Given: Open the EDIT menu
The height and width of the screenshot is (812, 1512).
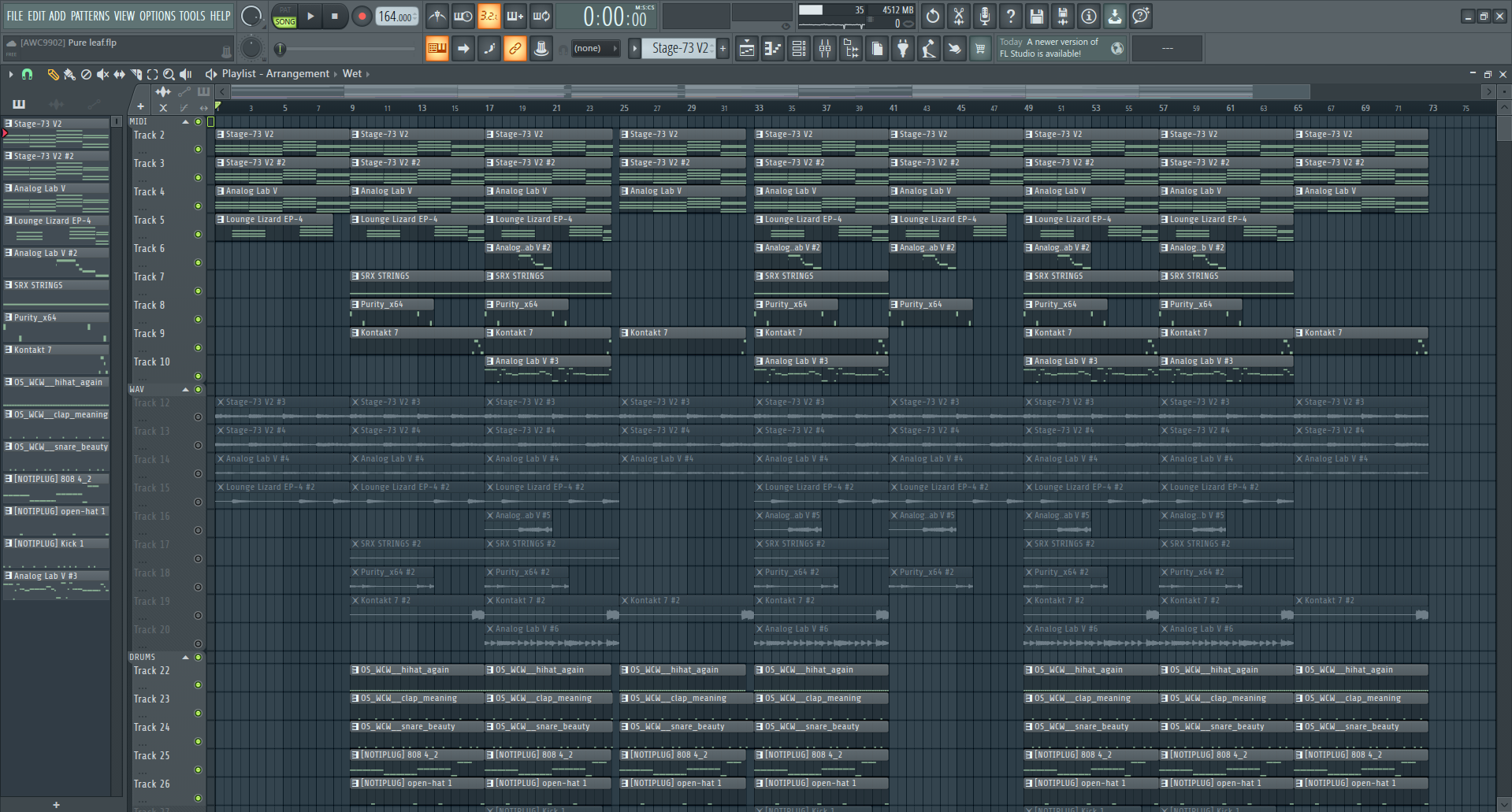Looking at the screenshot, I should click(x=36, y=16).
